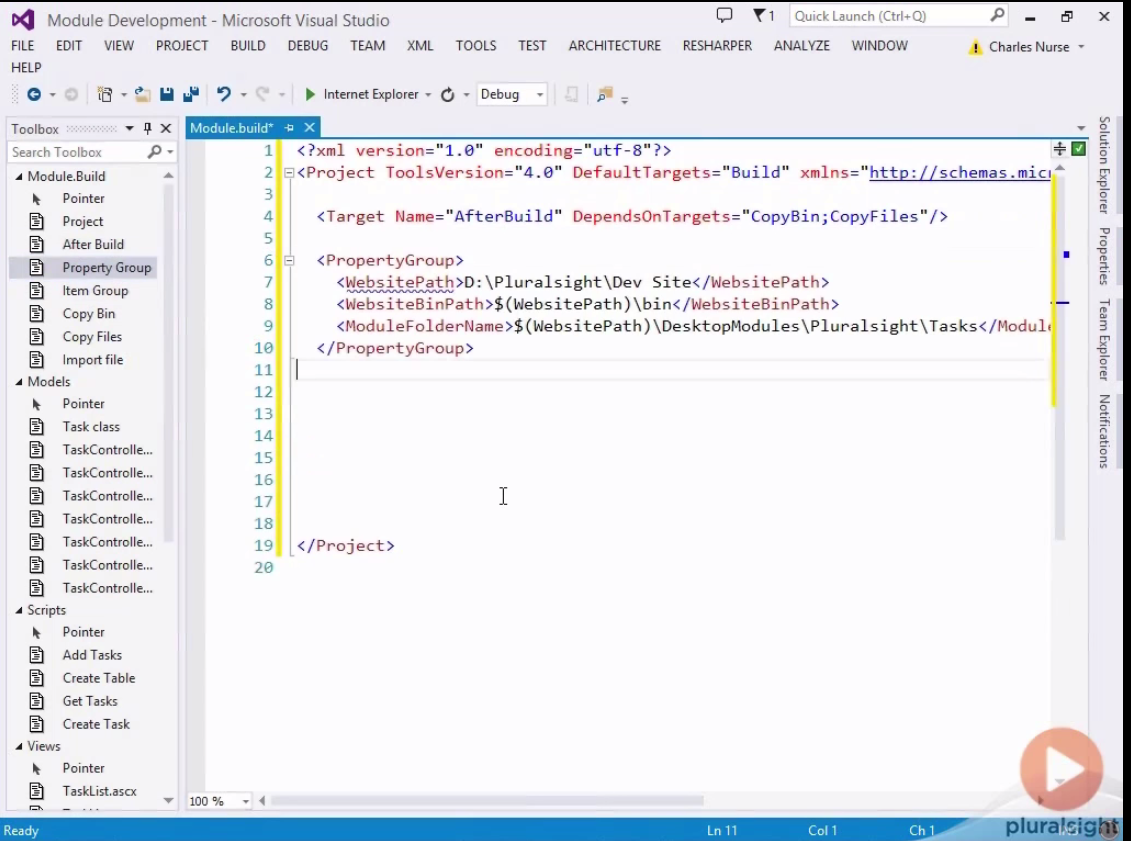Follow the http://schemas.mic namespace link
1131x841 pixels.
[x=959, y=172]
